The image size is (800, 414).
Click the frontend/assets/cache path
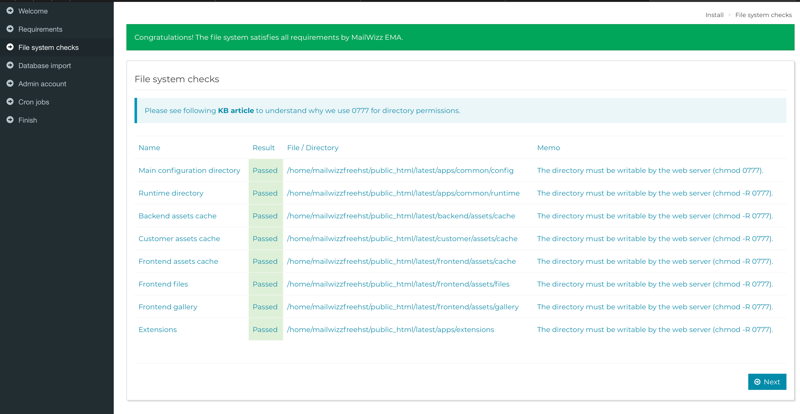[x=401, y=261]
